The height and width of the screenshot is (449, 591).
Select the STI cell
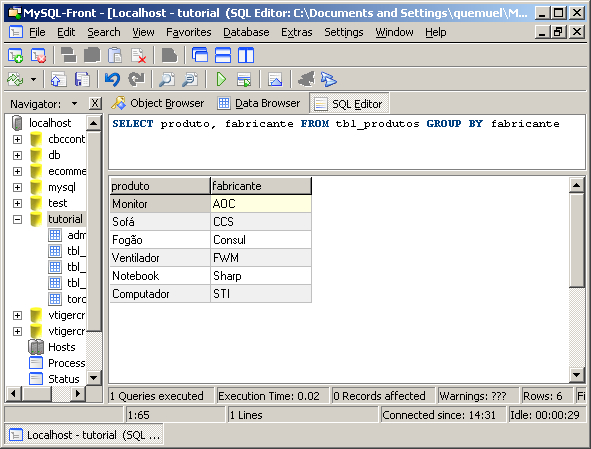point(261,294)
